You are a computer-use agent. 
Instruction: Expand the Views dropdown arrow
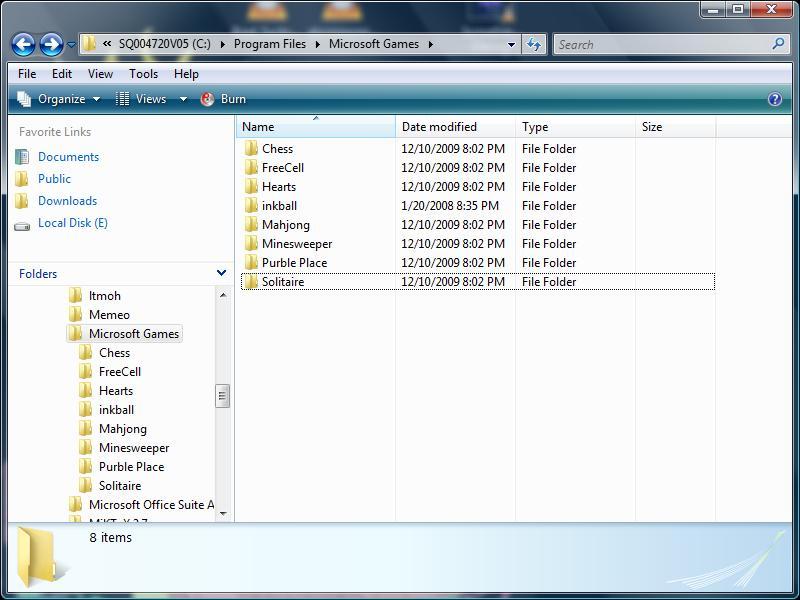click(x=183, y=99)
